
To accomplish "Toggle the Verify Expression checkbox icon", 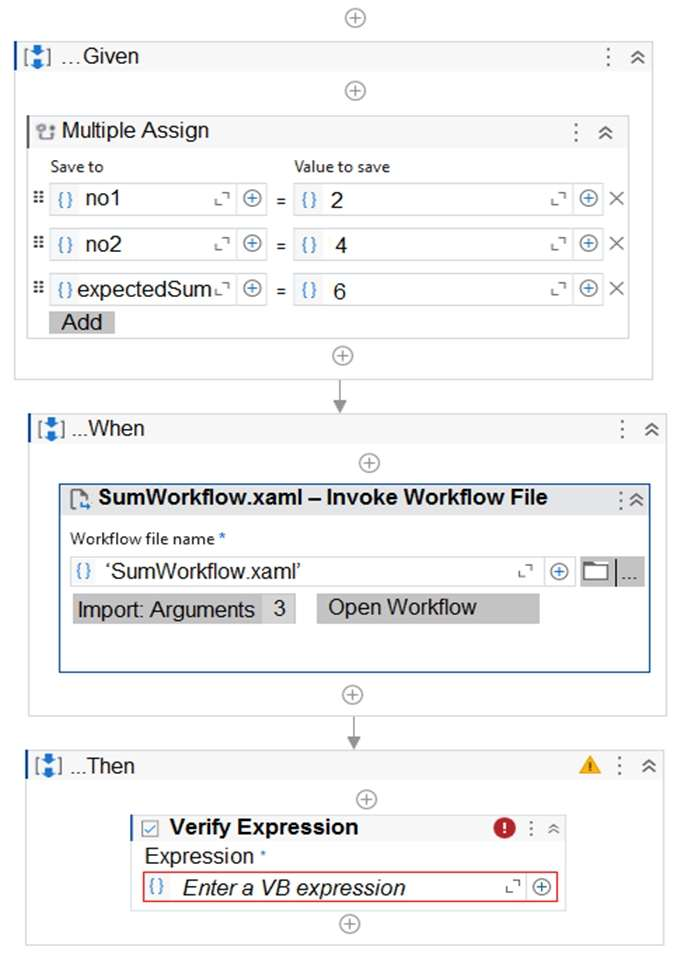I will coord(150,828).
